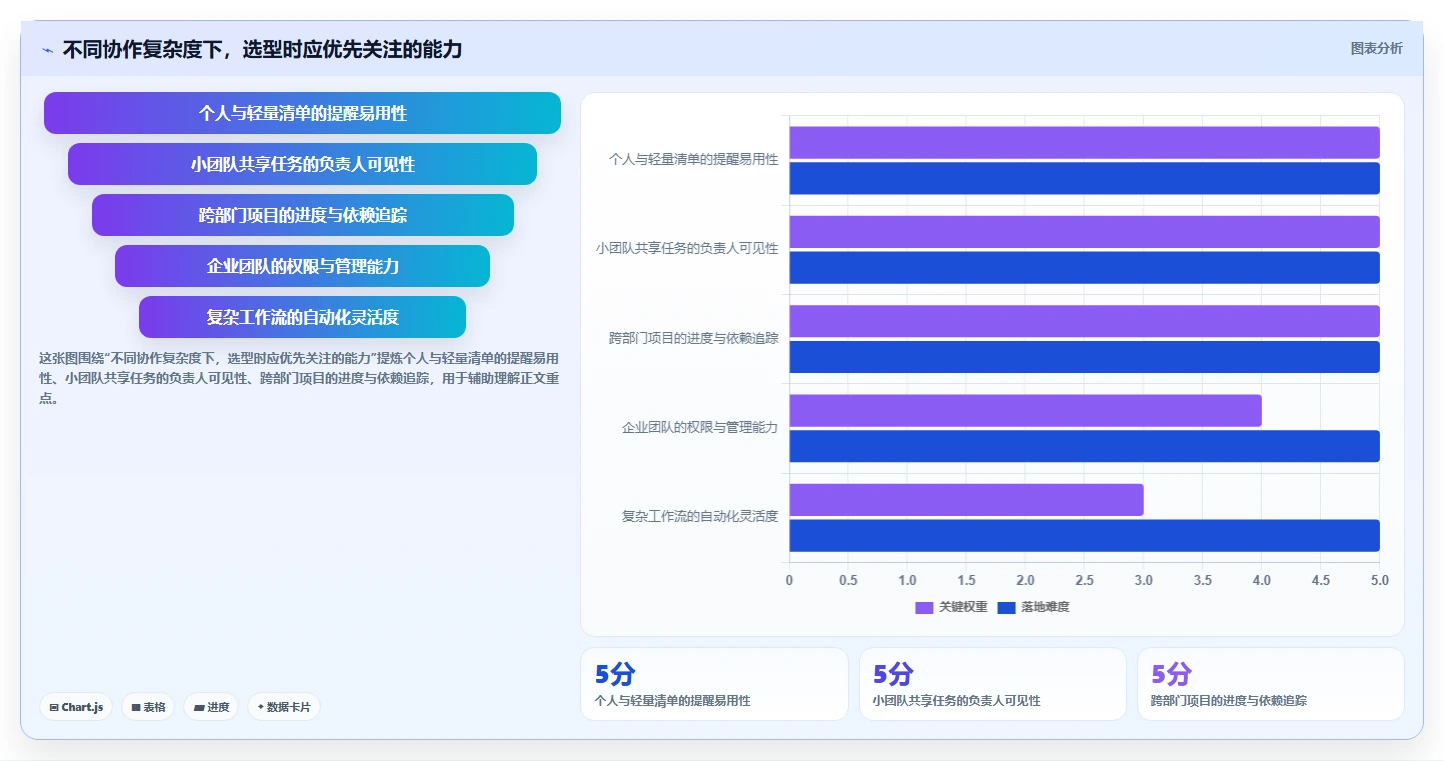Click the 5分 value above 小团队共享任务的负责人可见性 card
This screenshot has height=761, width=1444.
tap(893, 674)
